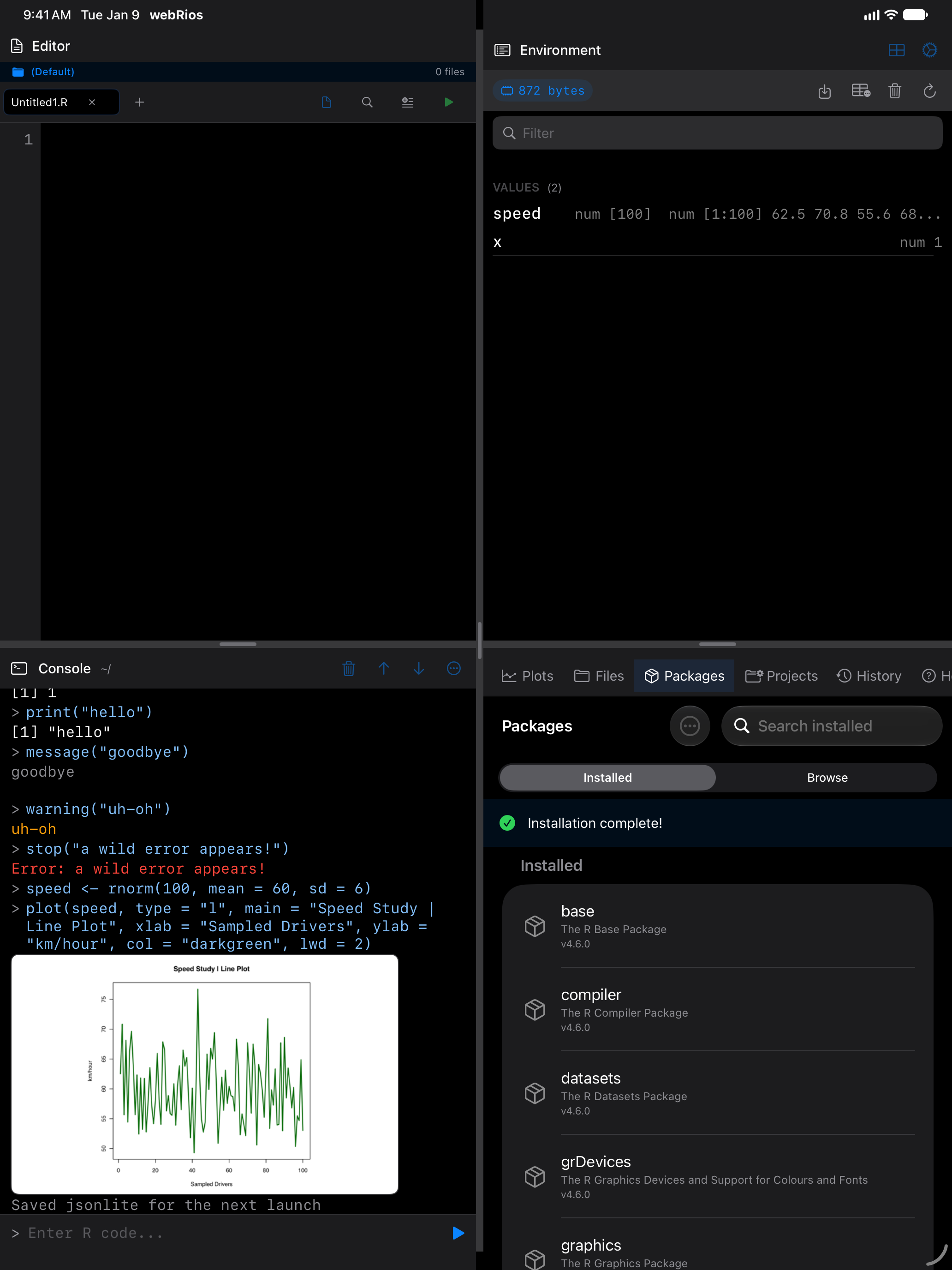Switch to the Browse segment
The height and width of the screenshot is (1270, 952).
tap(827, 778)
